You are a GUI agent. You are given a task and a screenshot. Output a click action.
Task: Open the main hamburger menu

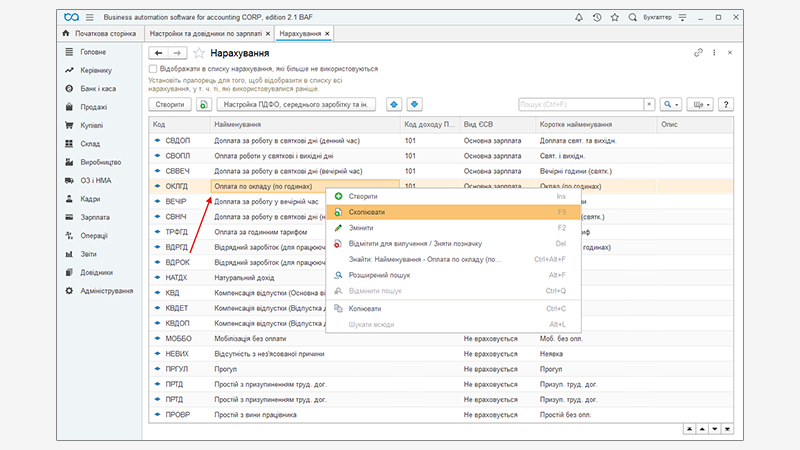coord(92,18)
